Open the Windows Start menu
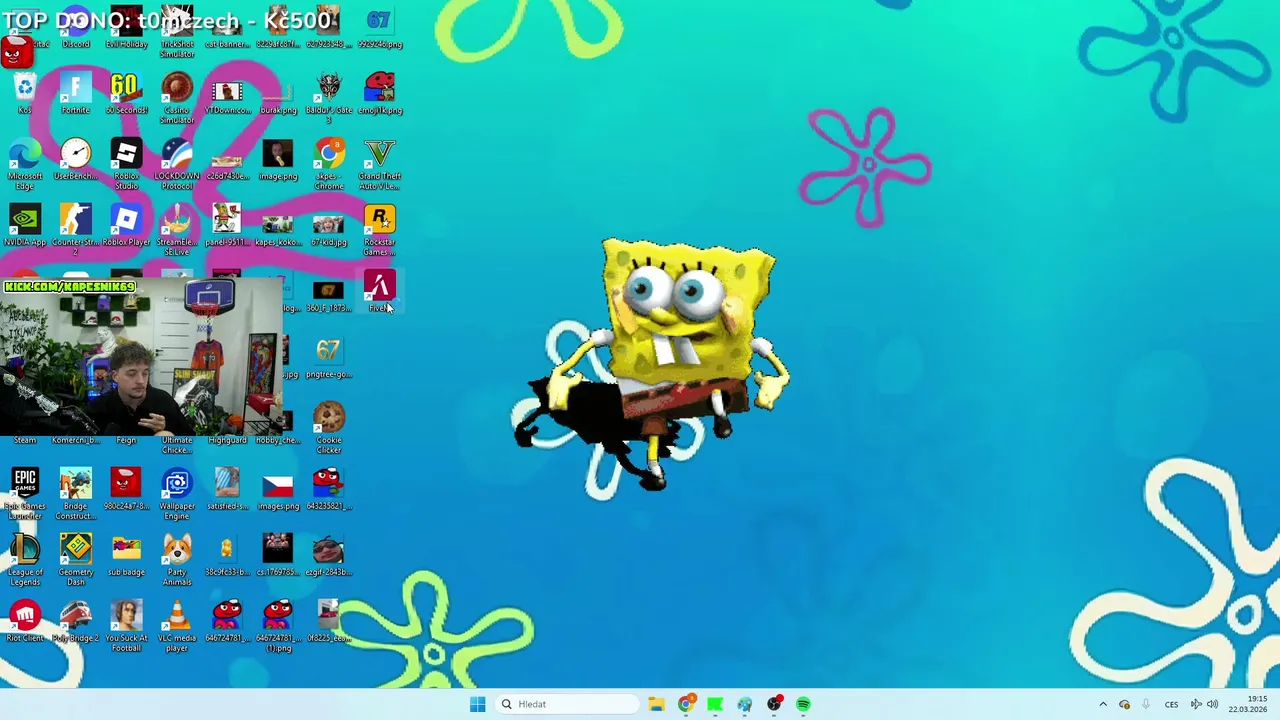This screenshot has width=1280, height=720. pos(477,704)
